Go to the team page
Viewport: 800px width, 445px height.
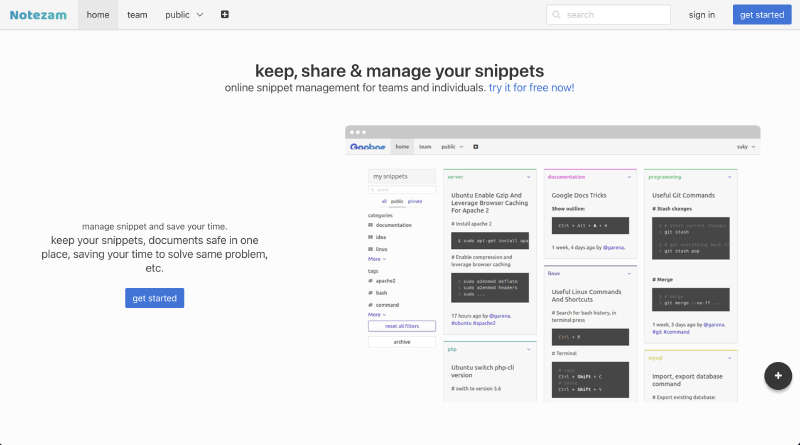point(137,15)
